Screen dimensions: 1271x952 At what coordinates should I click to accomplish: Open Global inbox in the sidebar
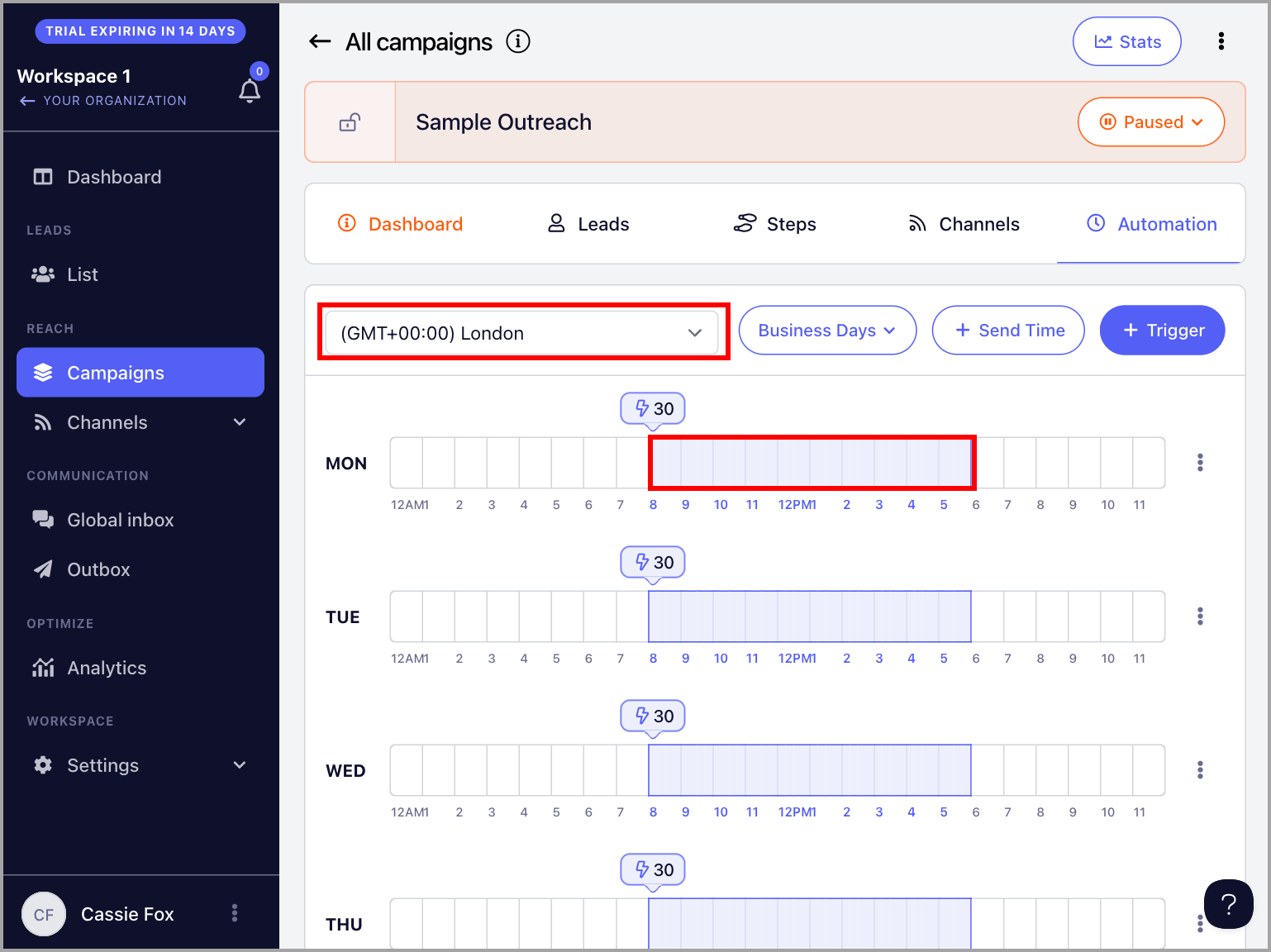click(x=140, y=520)
